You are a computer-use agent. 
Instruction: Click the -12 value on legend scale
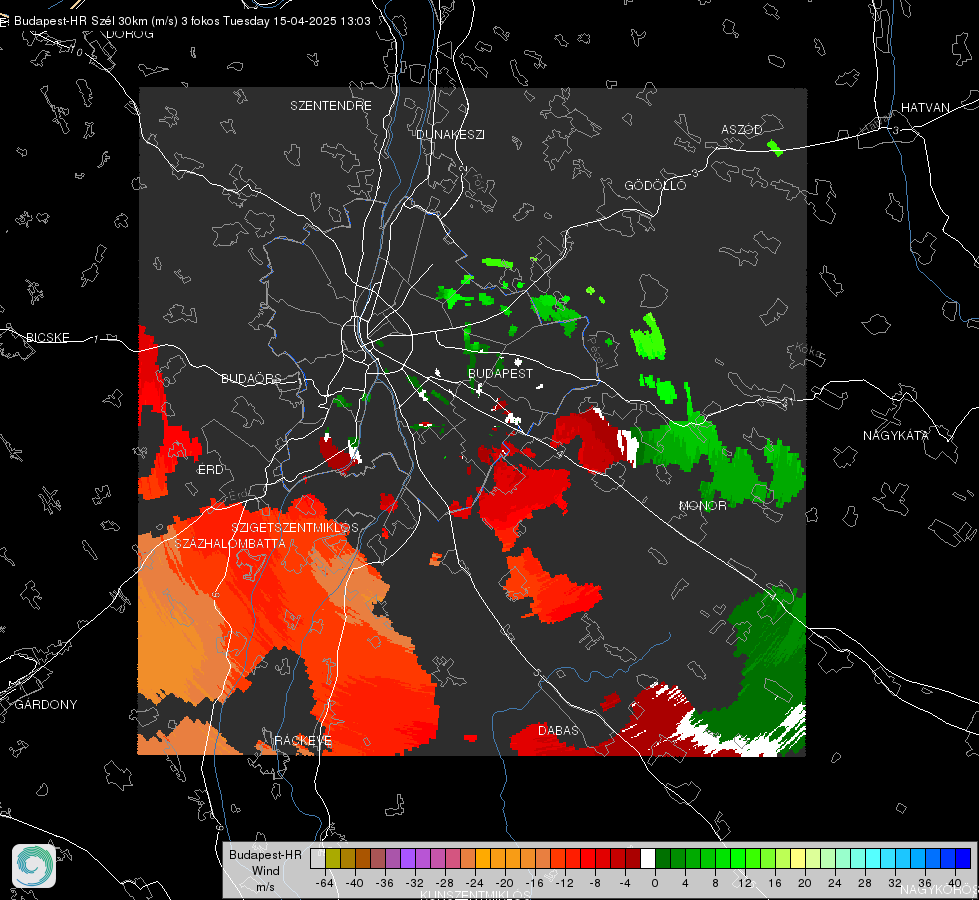point(565,883)
